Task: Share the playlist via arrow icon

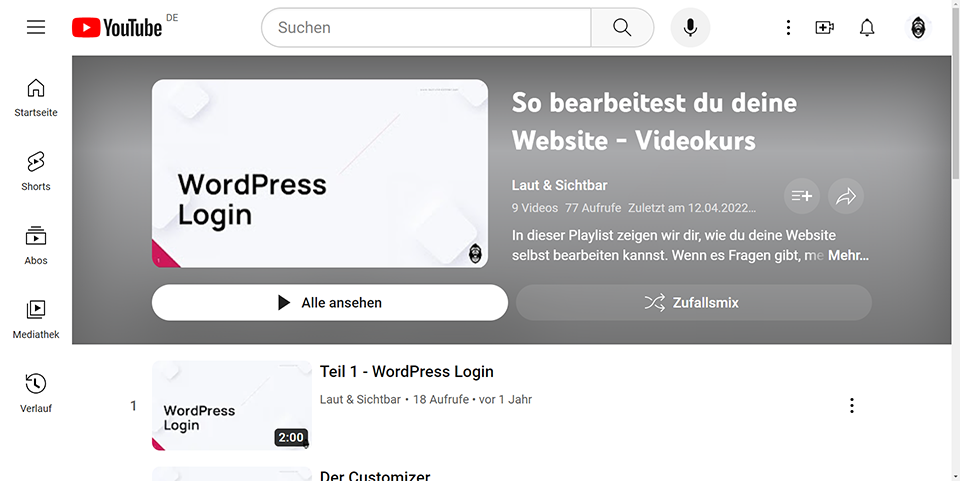Action: 846,196
